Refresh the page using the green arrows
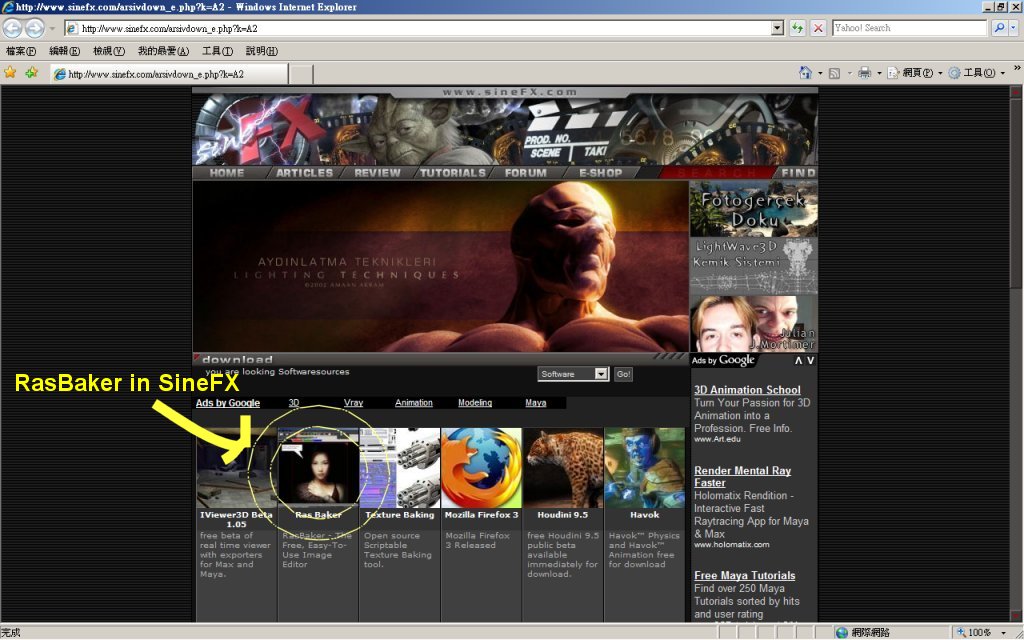 (797, 28)
